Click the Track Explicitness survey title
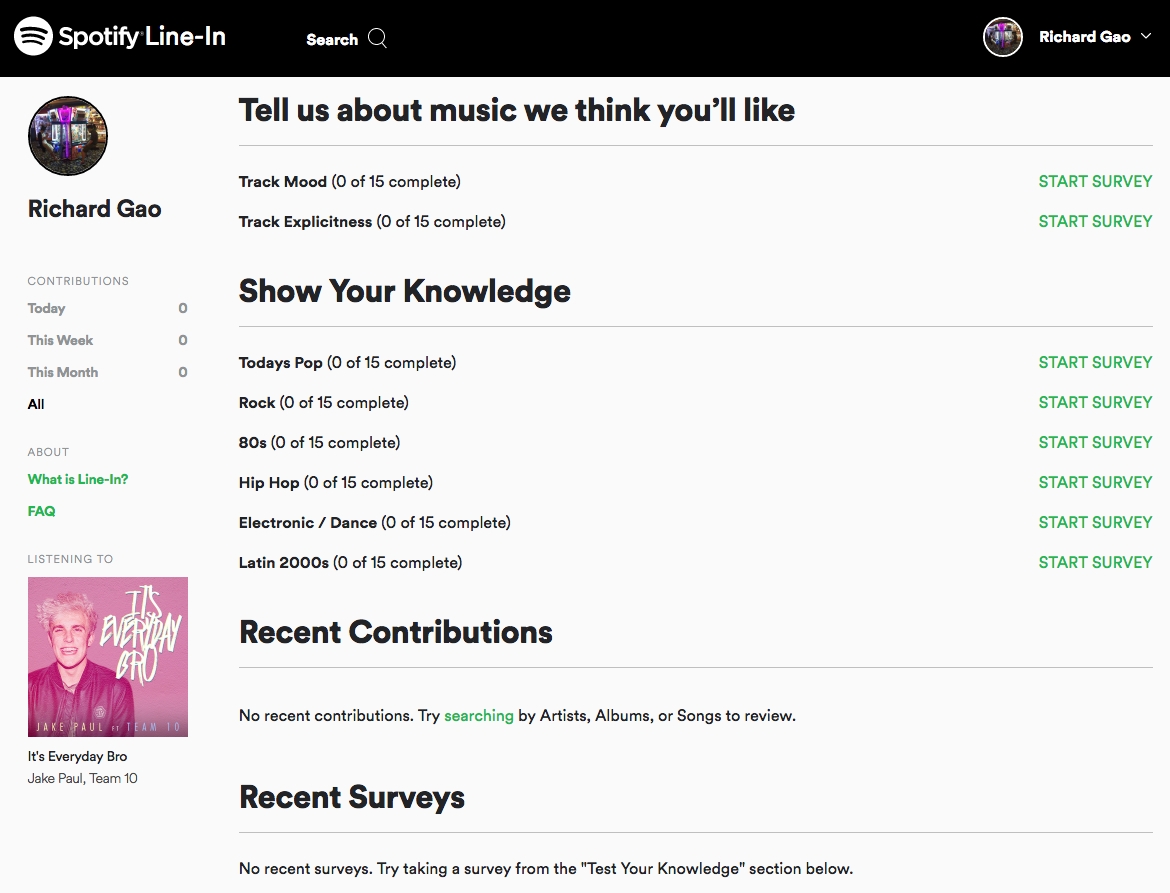Viewport: 1170px width, 893px height. tap(305, 222)
